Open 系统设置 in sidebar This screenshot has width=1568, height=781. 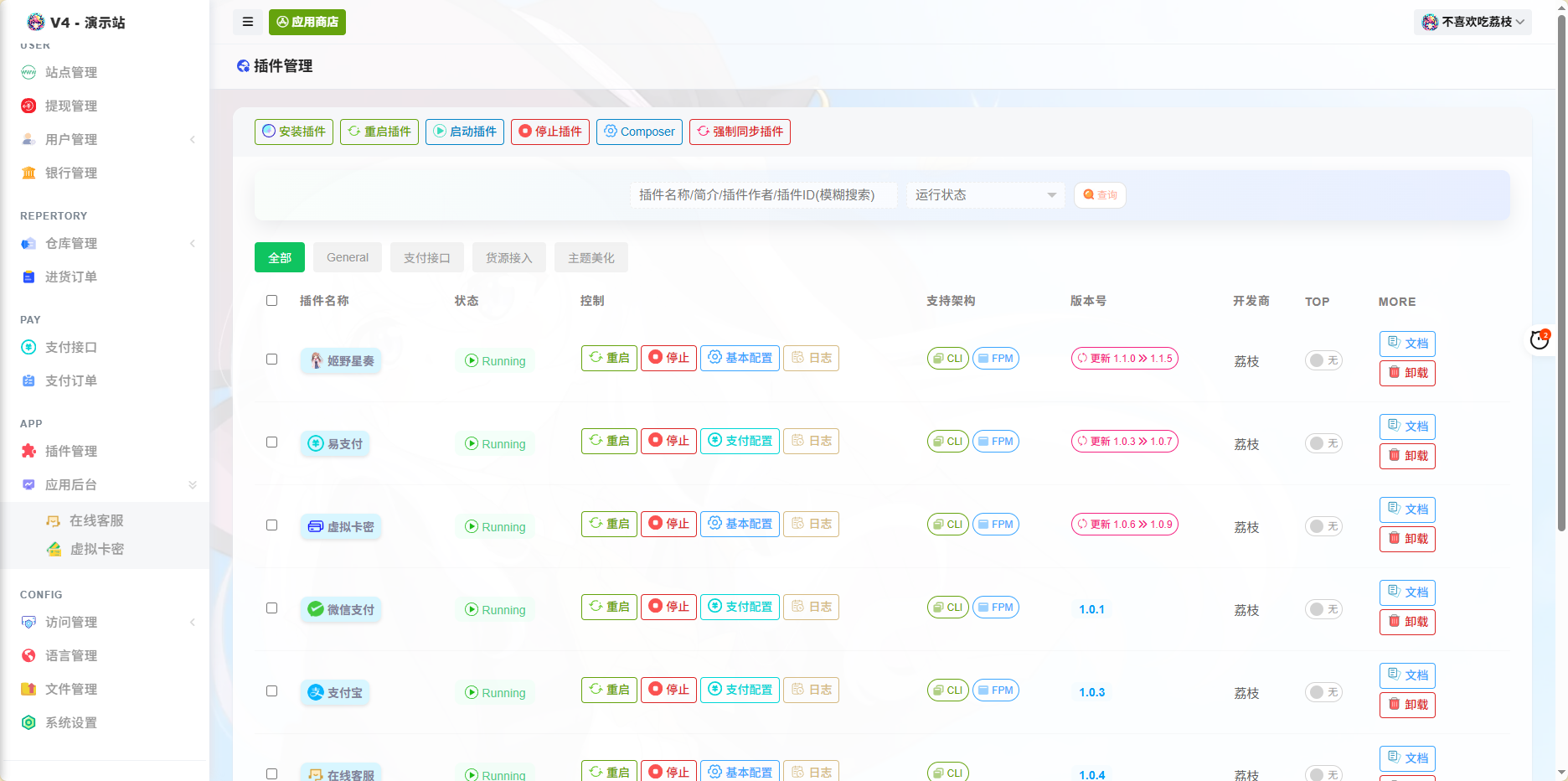pyautogui.click(x=71, y=723)
